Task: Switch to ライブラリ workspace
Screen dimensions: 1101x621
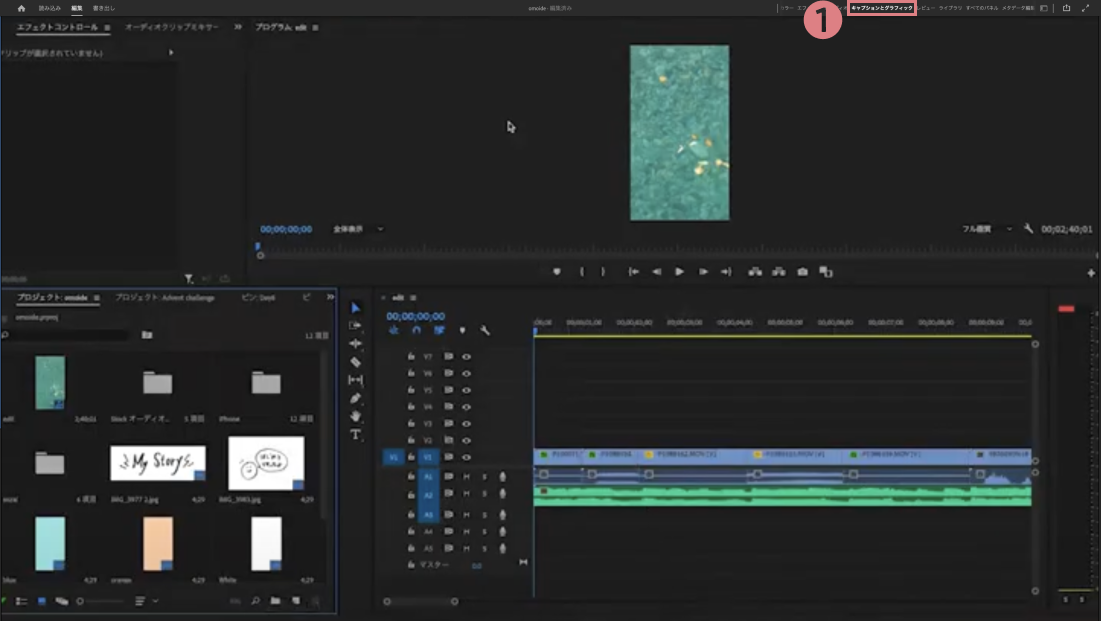Action: (950, 8)
